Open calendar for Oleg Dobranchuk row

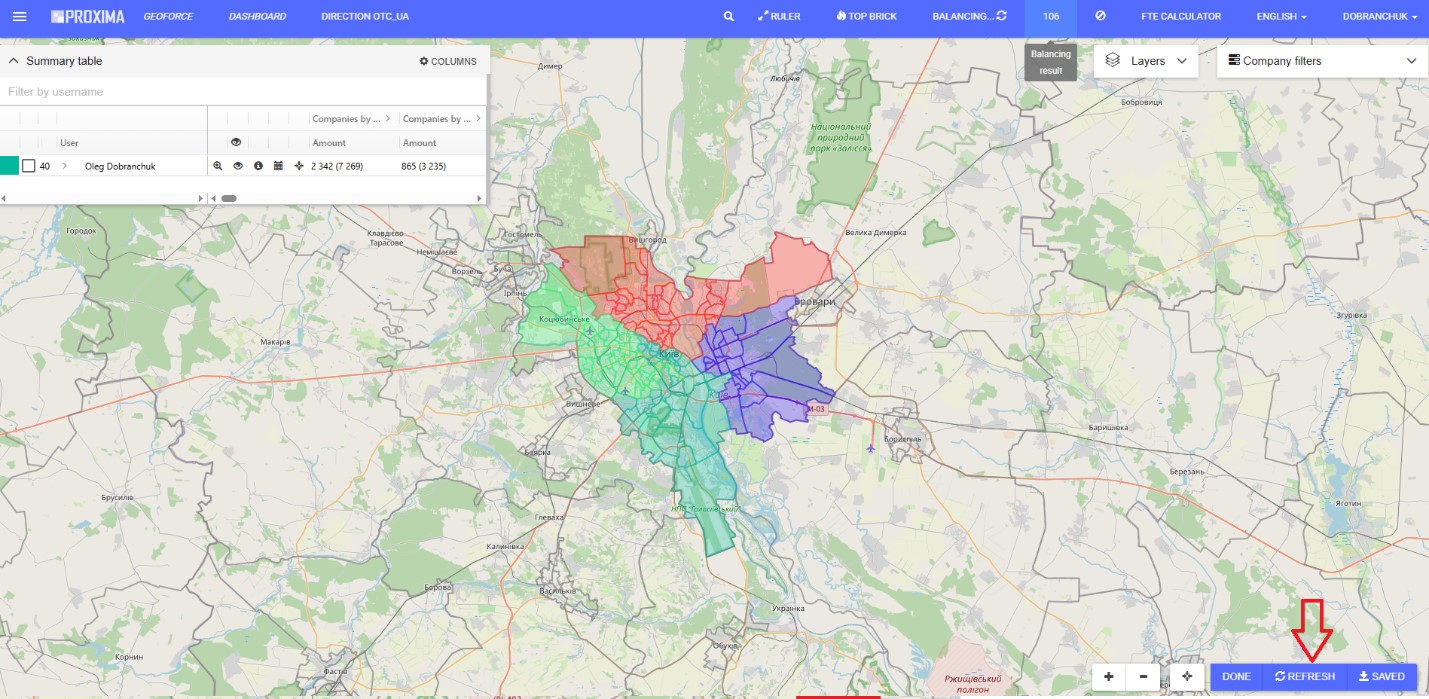click(278, 166)
